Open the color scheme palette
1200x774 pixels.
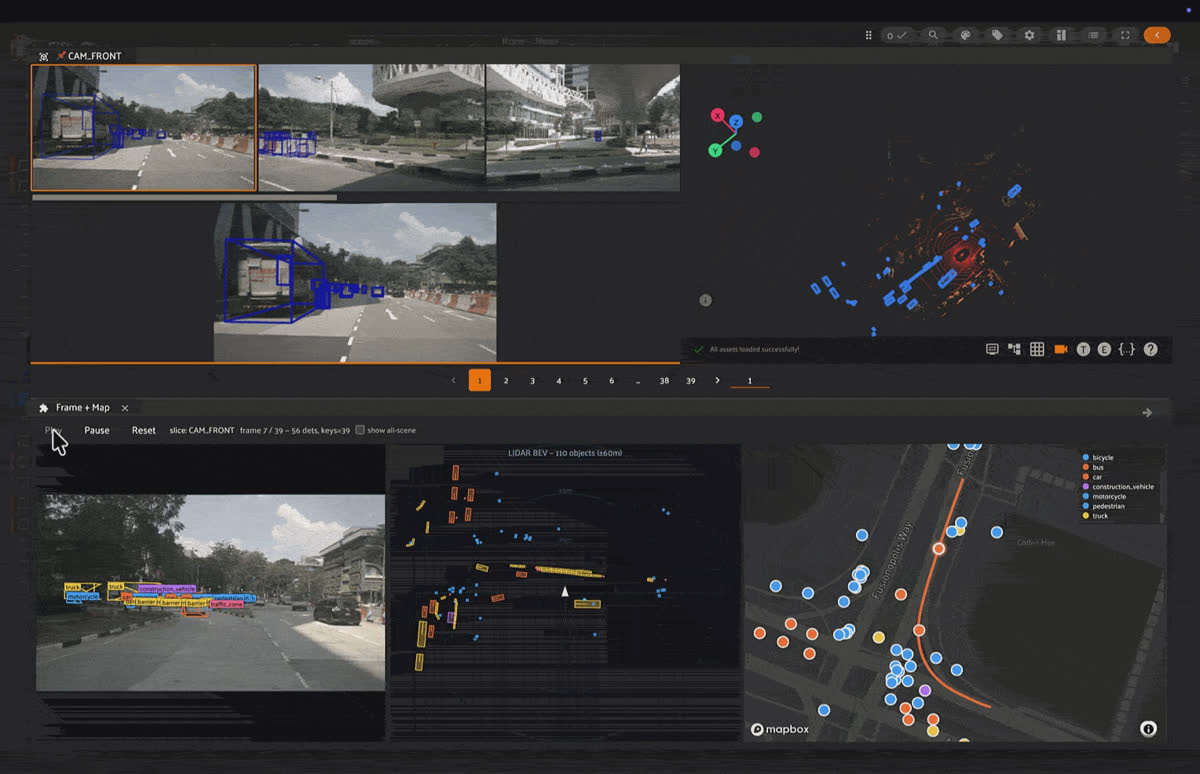(965, 35)
